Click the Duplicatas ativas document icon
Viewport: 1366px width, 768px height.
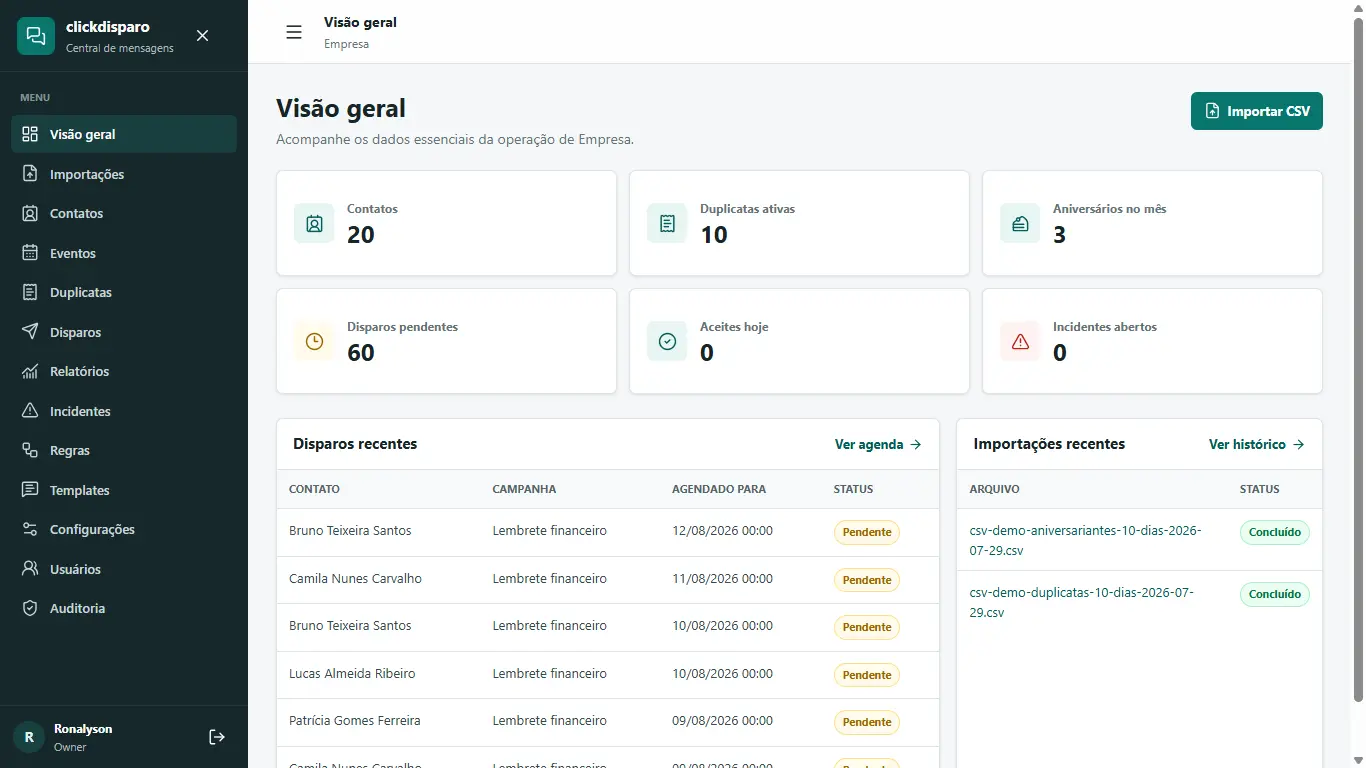click(667, 223)
